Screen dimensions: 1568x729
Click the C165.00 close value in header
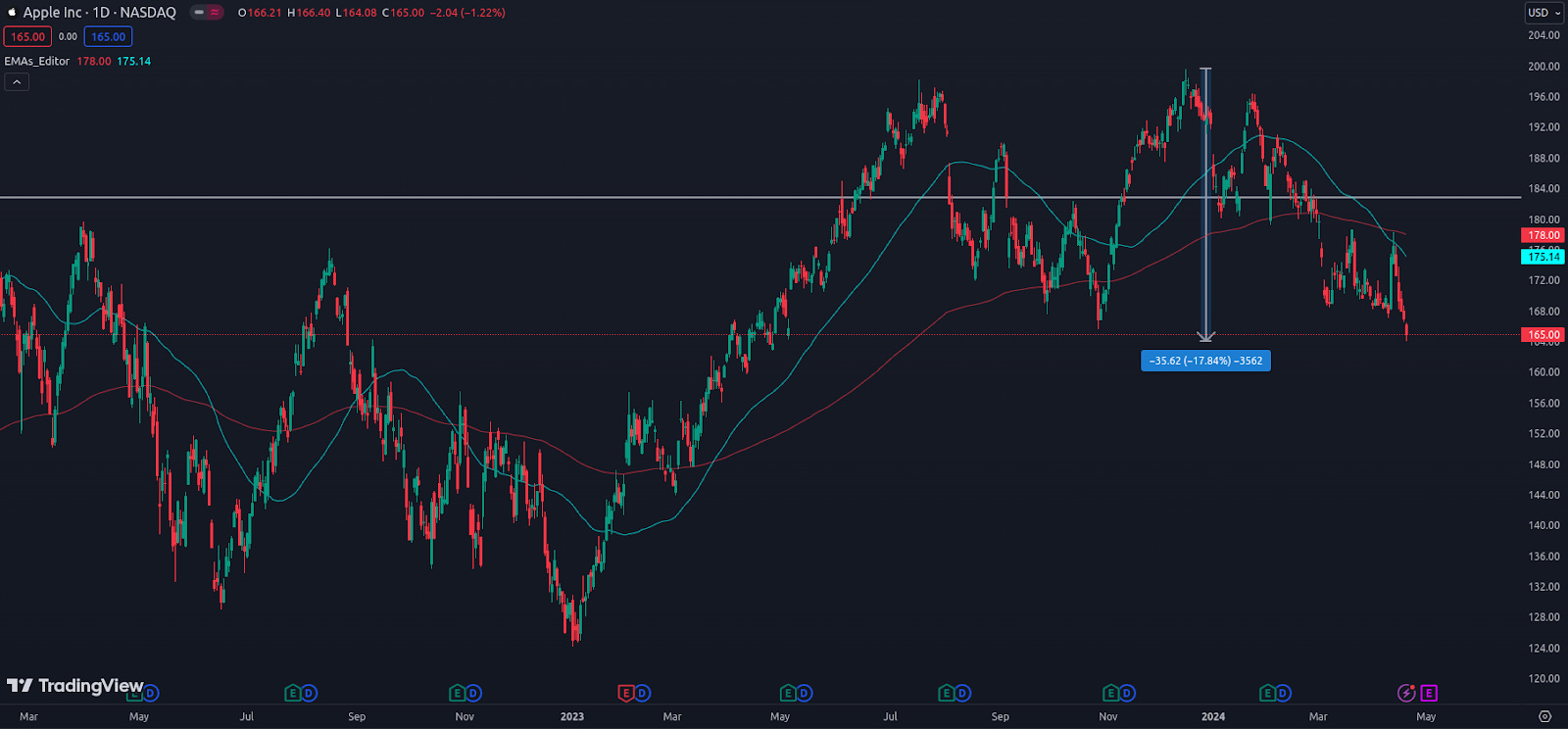[x=403, y=13]
